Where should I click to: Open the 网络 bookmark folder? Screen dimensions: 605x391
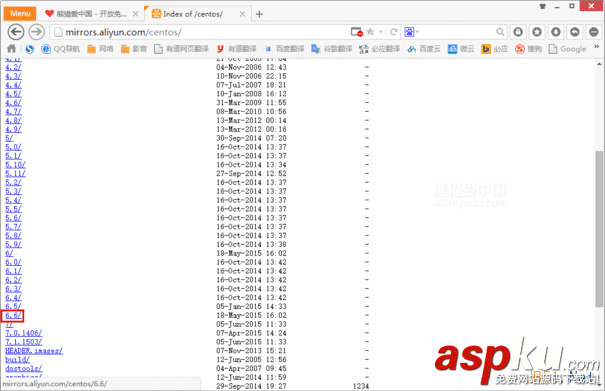click(100, 49)
